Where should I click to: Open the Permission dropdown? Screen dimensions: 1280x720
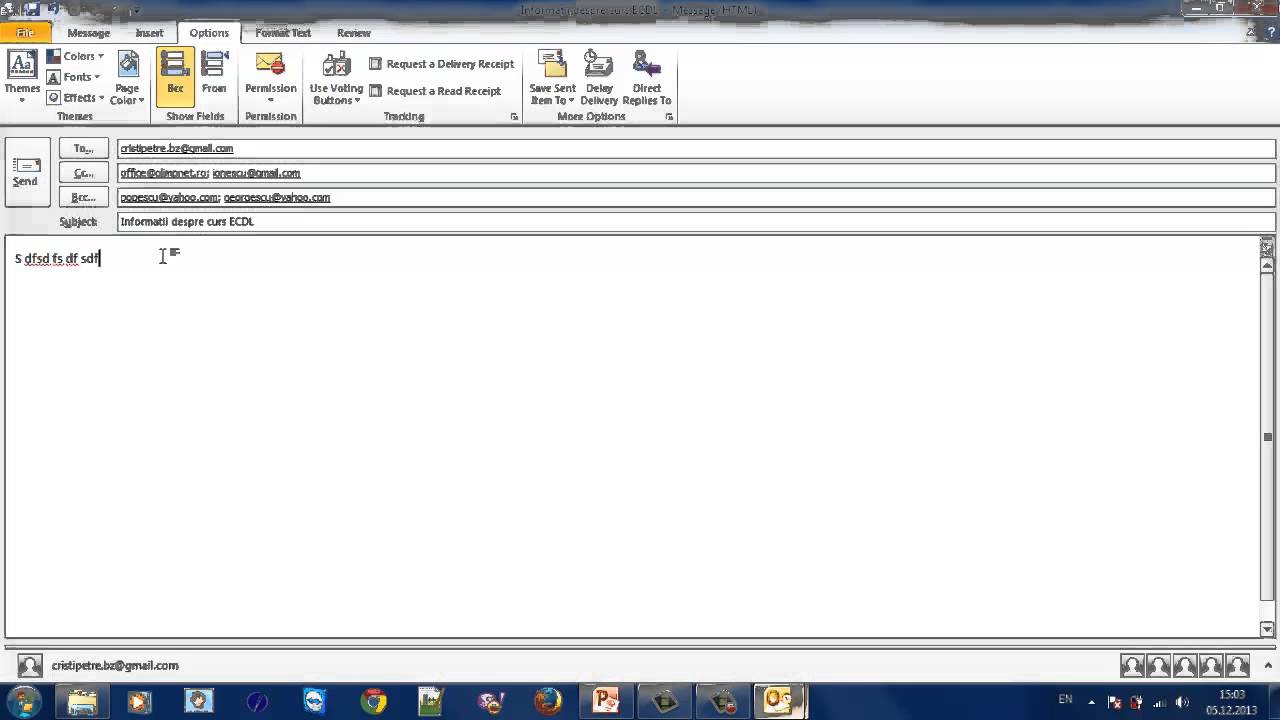[270, 78]
